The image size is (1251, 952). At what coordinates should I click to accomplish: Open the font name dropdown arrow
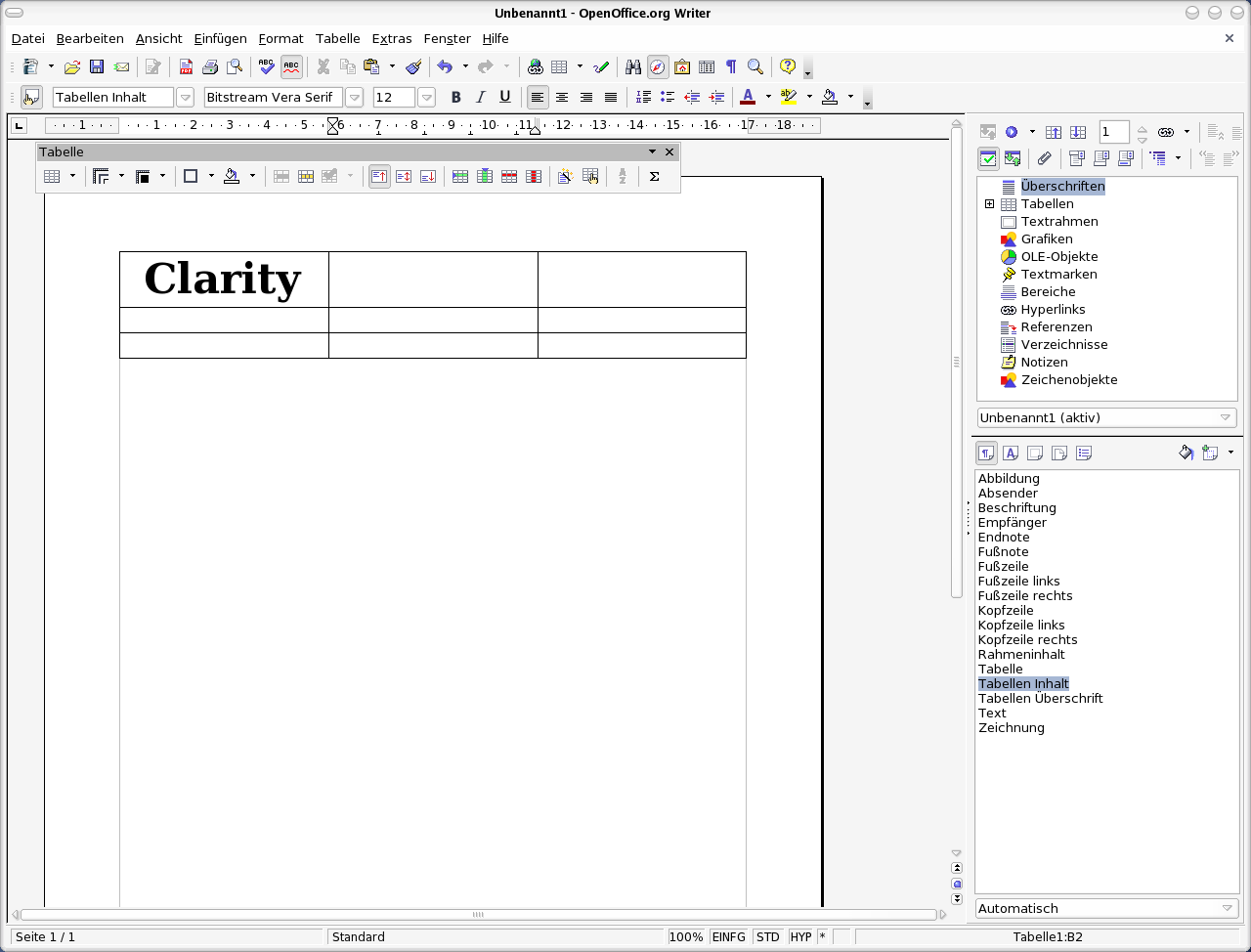point(354,97)
